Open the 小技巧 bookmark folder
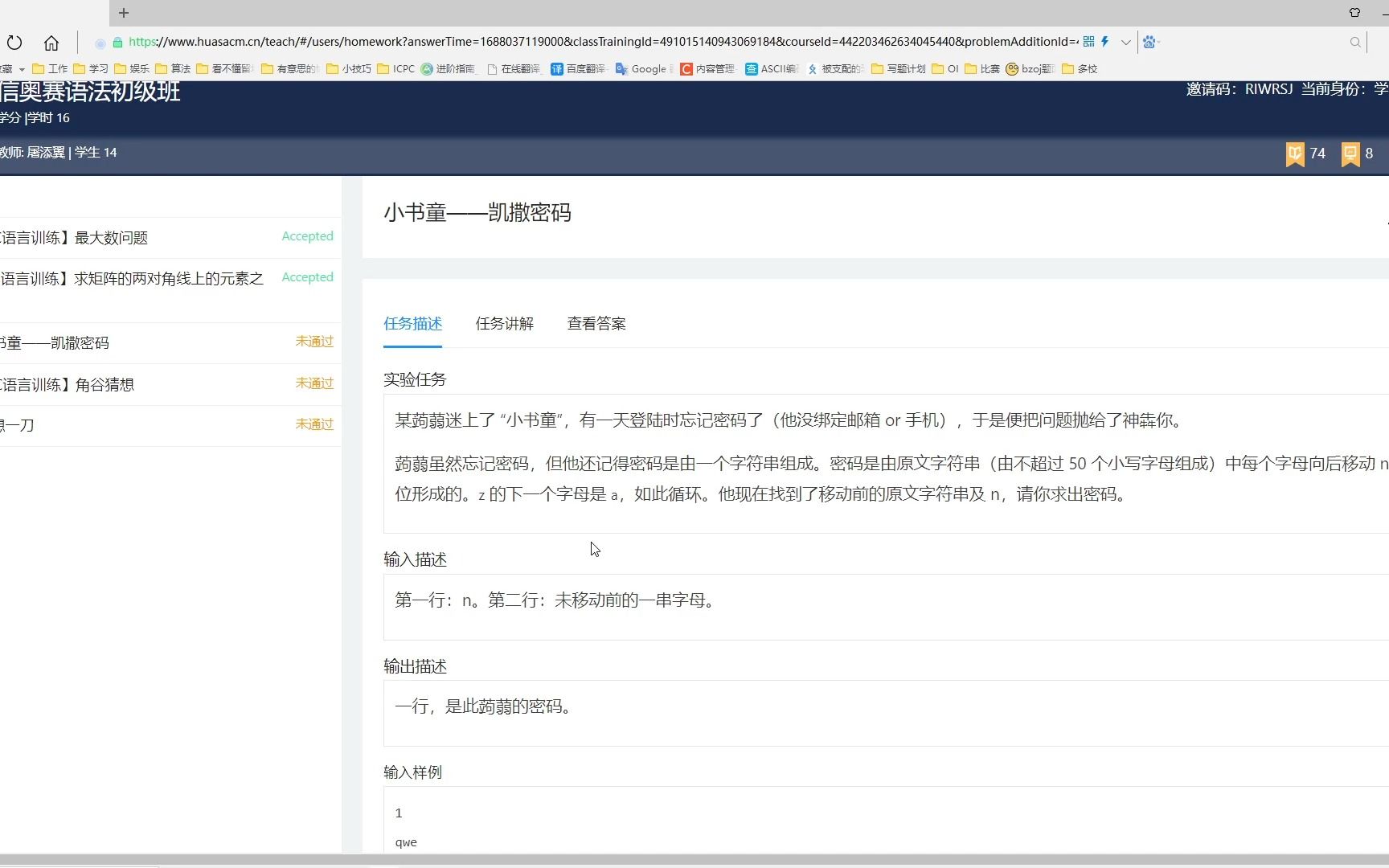 [349, 69]
